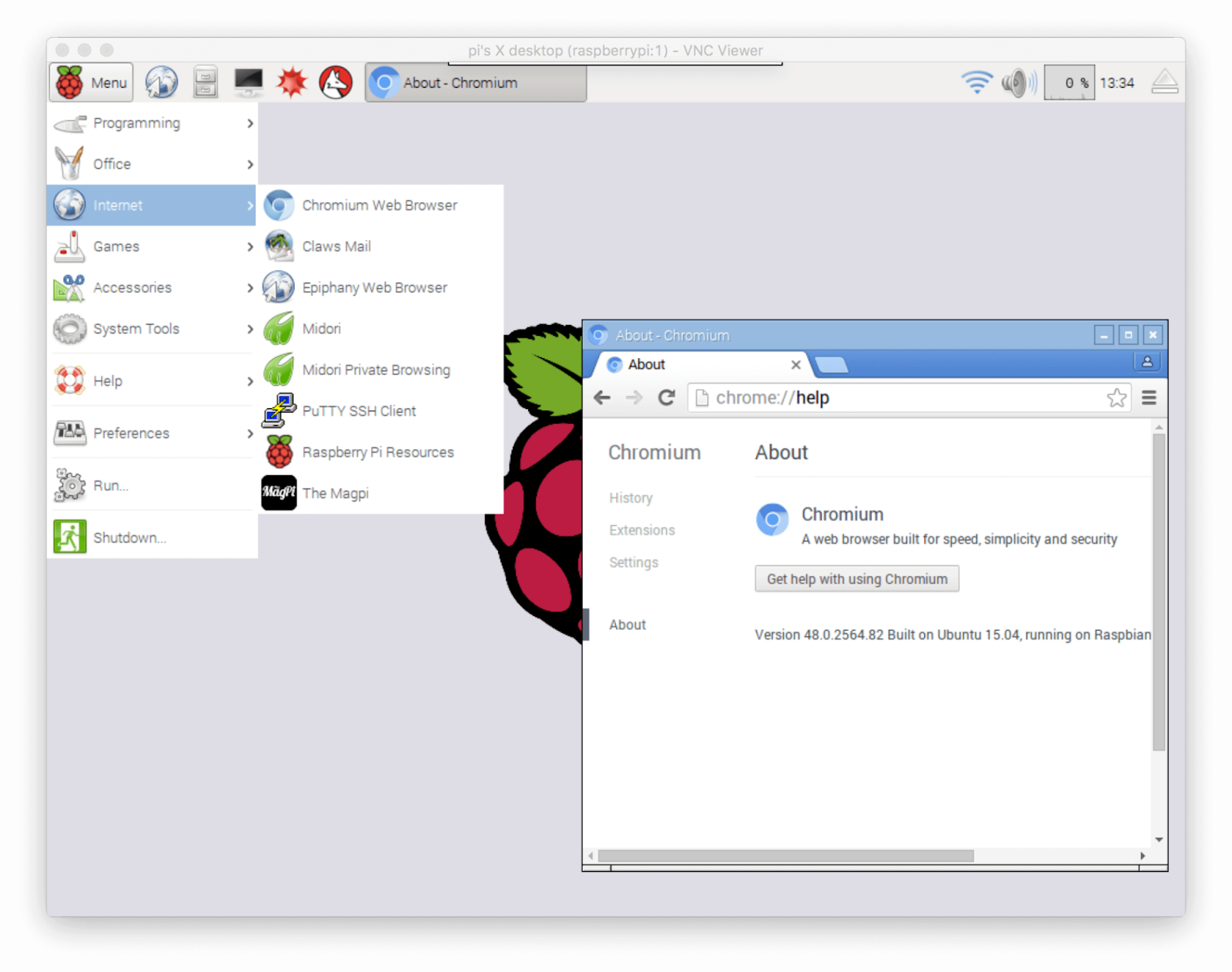
Task: Open History in Chromium sidebar
Action: coord(631,498)
